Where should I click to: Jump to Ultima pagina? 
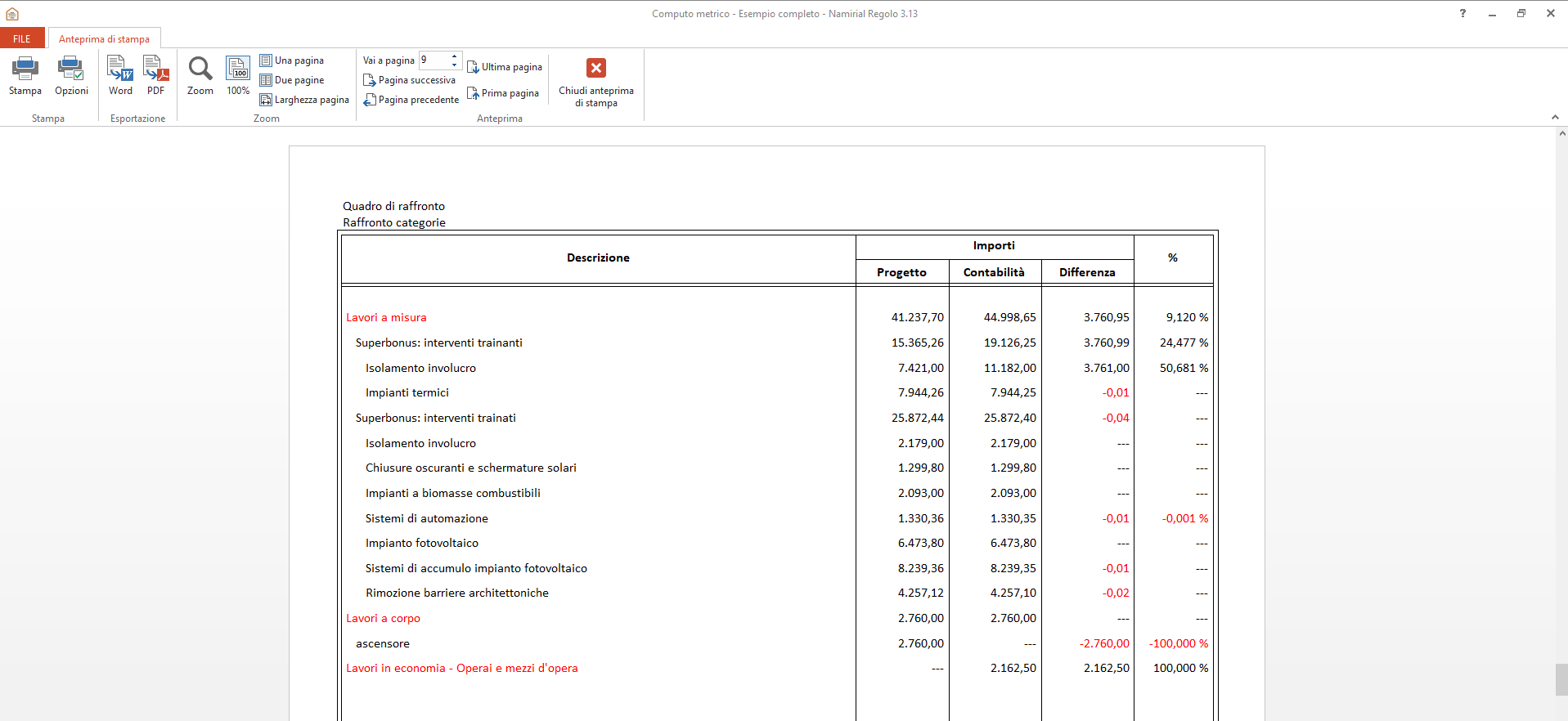(x=505, y=67)
